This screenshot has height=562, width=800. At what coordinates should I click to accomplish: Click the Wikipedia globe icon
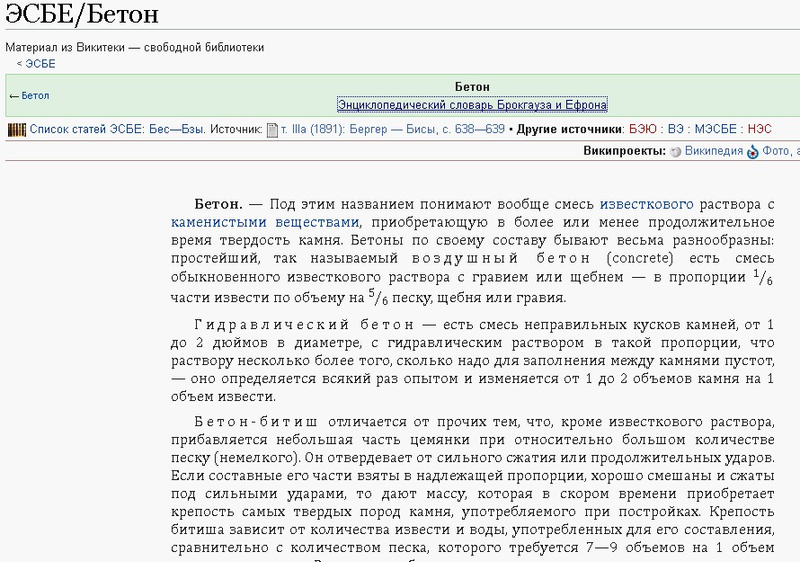tap(676, 152)
